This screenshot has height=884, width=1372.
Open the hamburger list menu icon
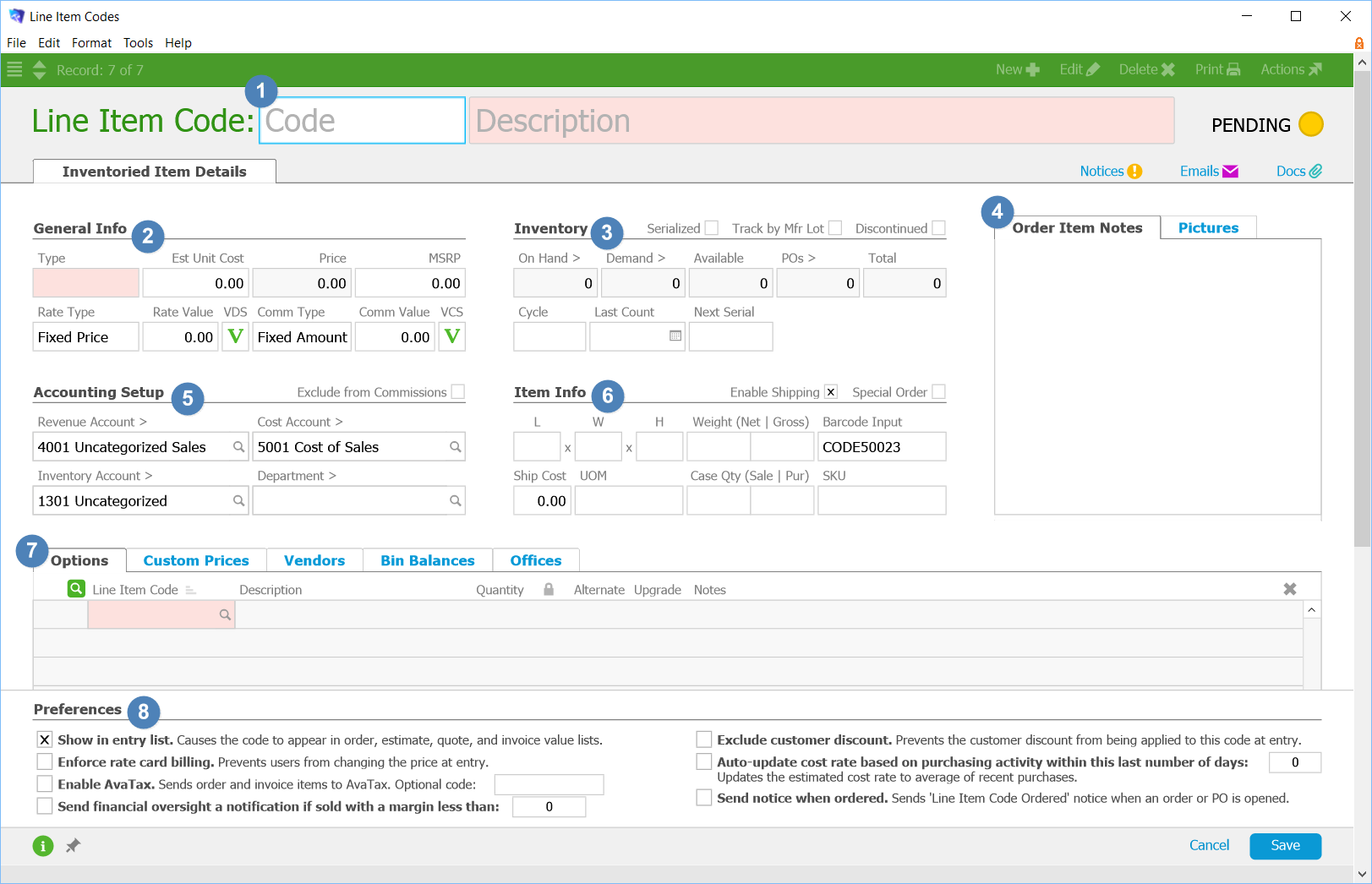[14, 69]
